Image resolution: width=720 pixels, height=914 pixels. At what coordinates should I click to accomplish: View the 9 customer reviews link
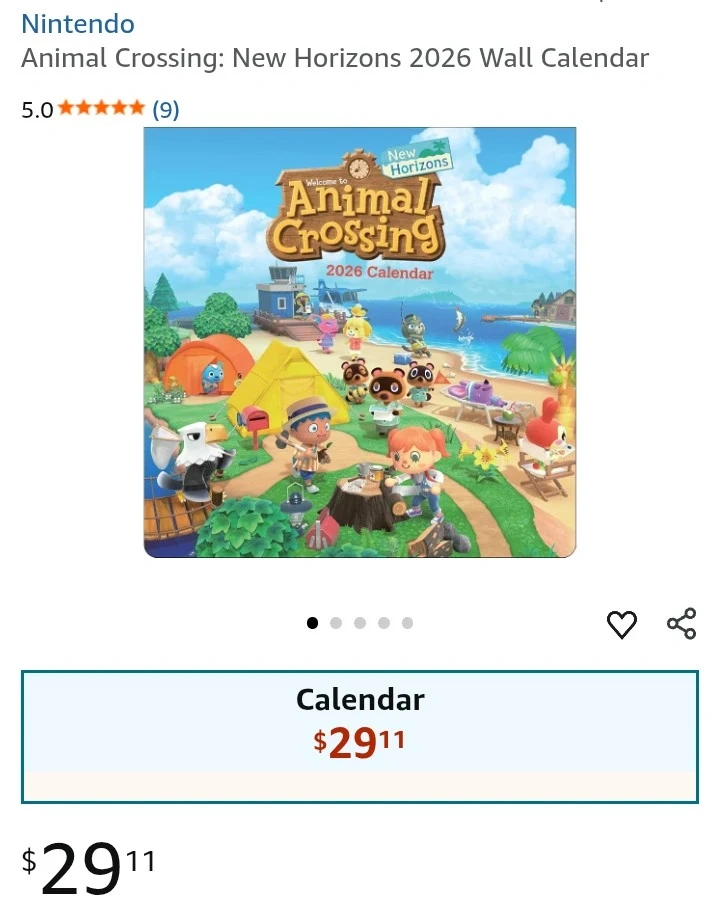[x=166, y=109]
